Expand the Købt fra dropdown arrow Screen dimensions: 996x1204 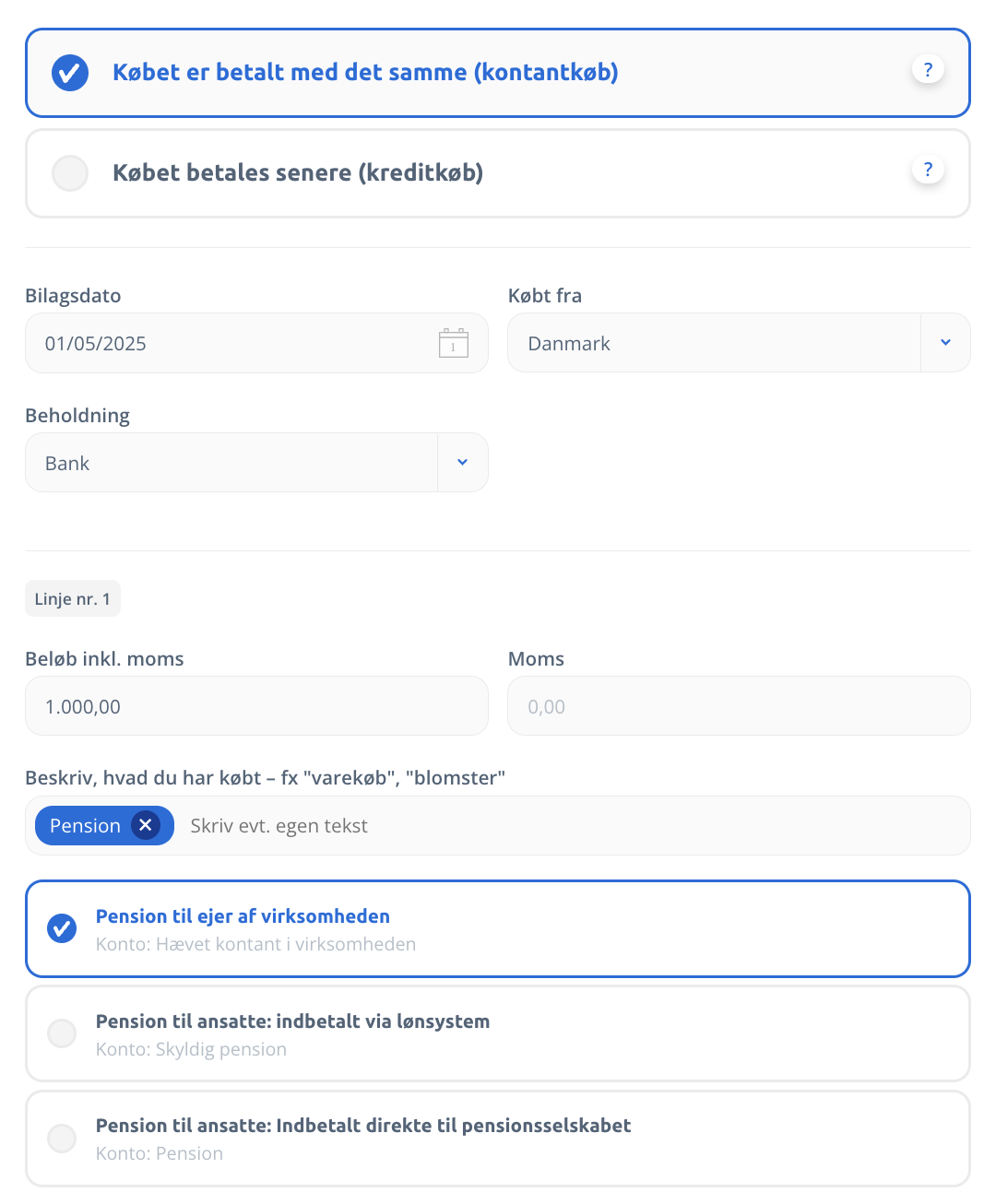tap(945, 343)
